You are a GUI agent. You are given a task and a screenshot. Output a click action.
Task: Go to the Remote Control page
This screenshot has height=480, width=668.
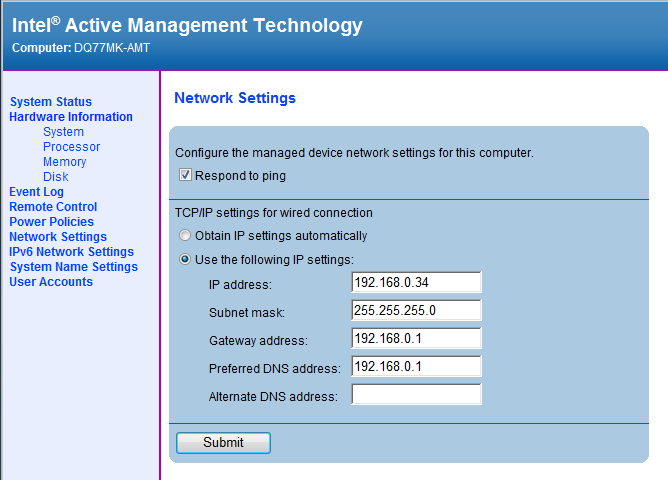(x=53, y=207)
